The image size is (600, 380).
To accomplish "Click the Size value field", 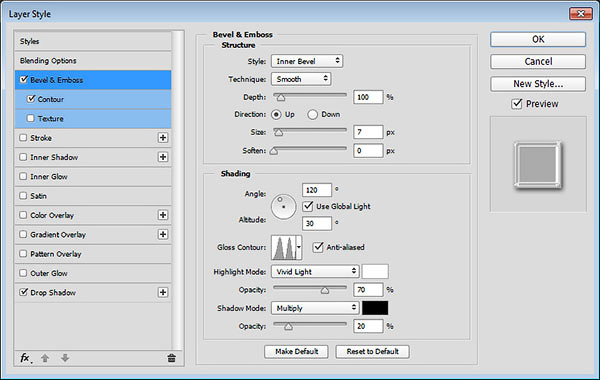I will tap(368, 132).
